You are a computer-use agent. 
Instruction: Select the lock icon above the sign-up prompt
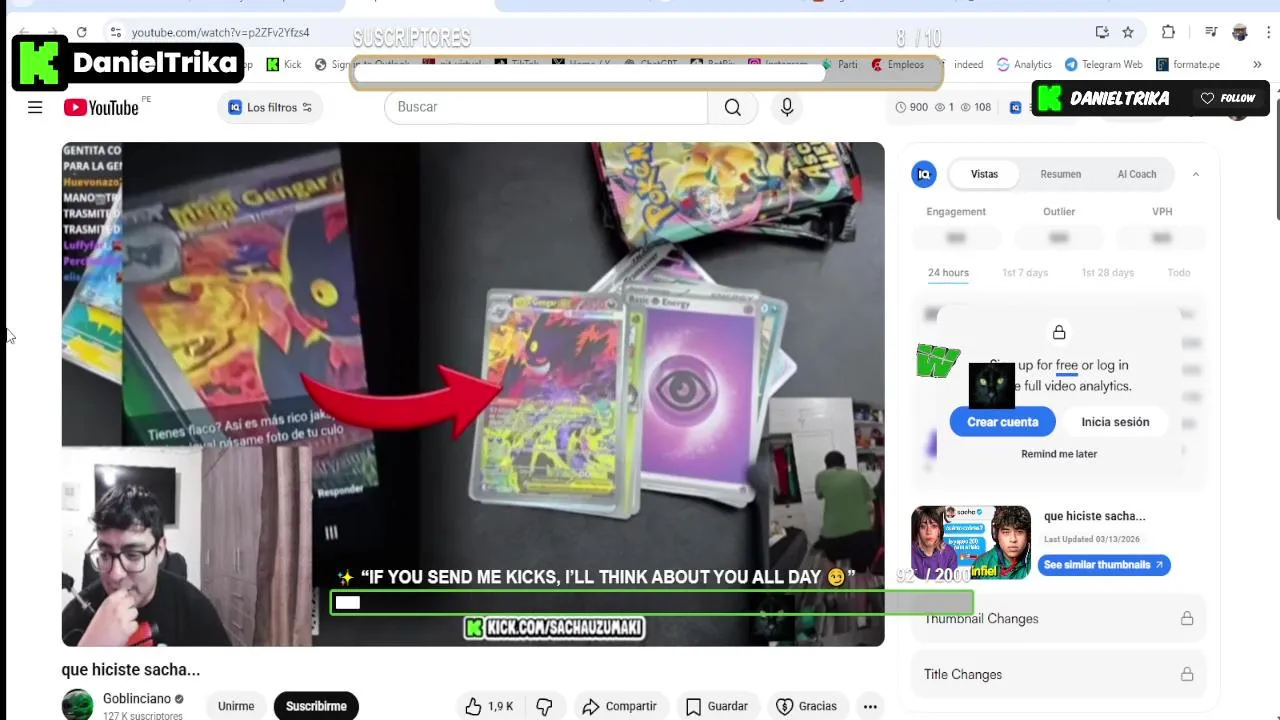coord(1059,332)
